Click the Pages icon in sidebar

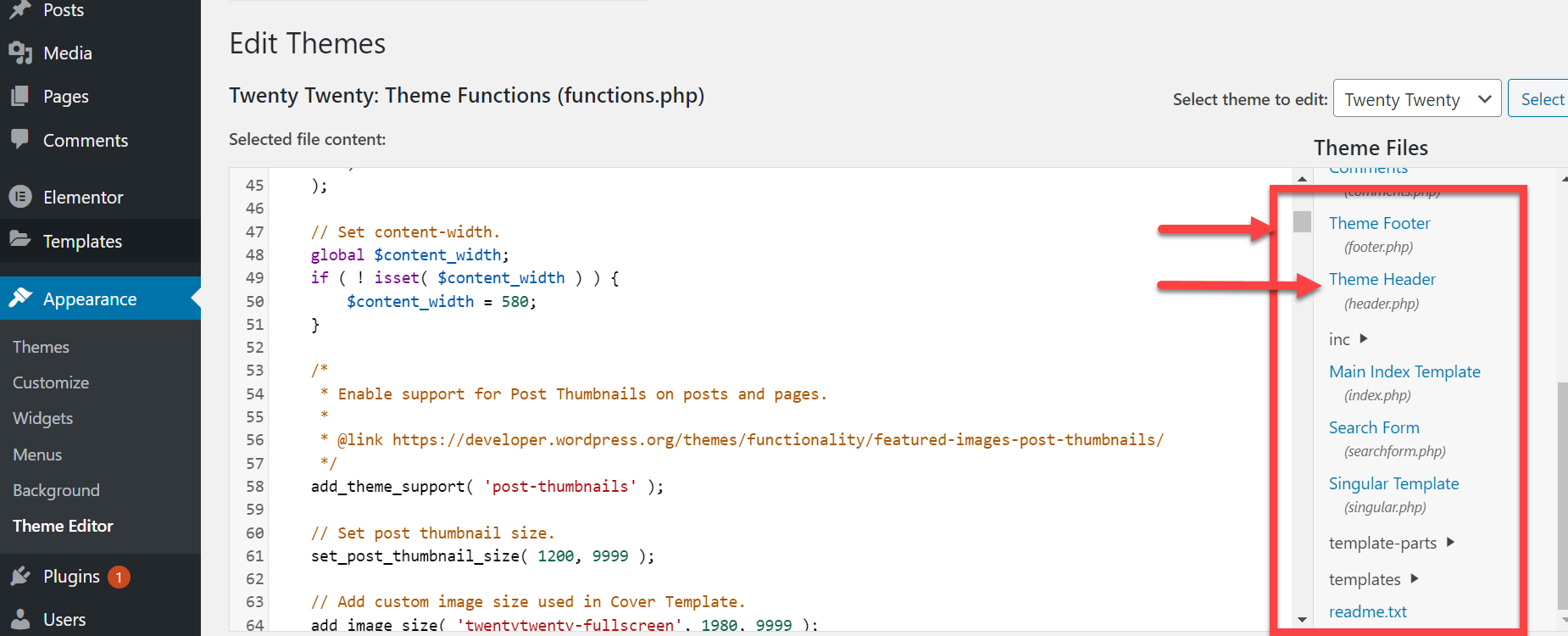[x=20, y=97]
